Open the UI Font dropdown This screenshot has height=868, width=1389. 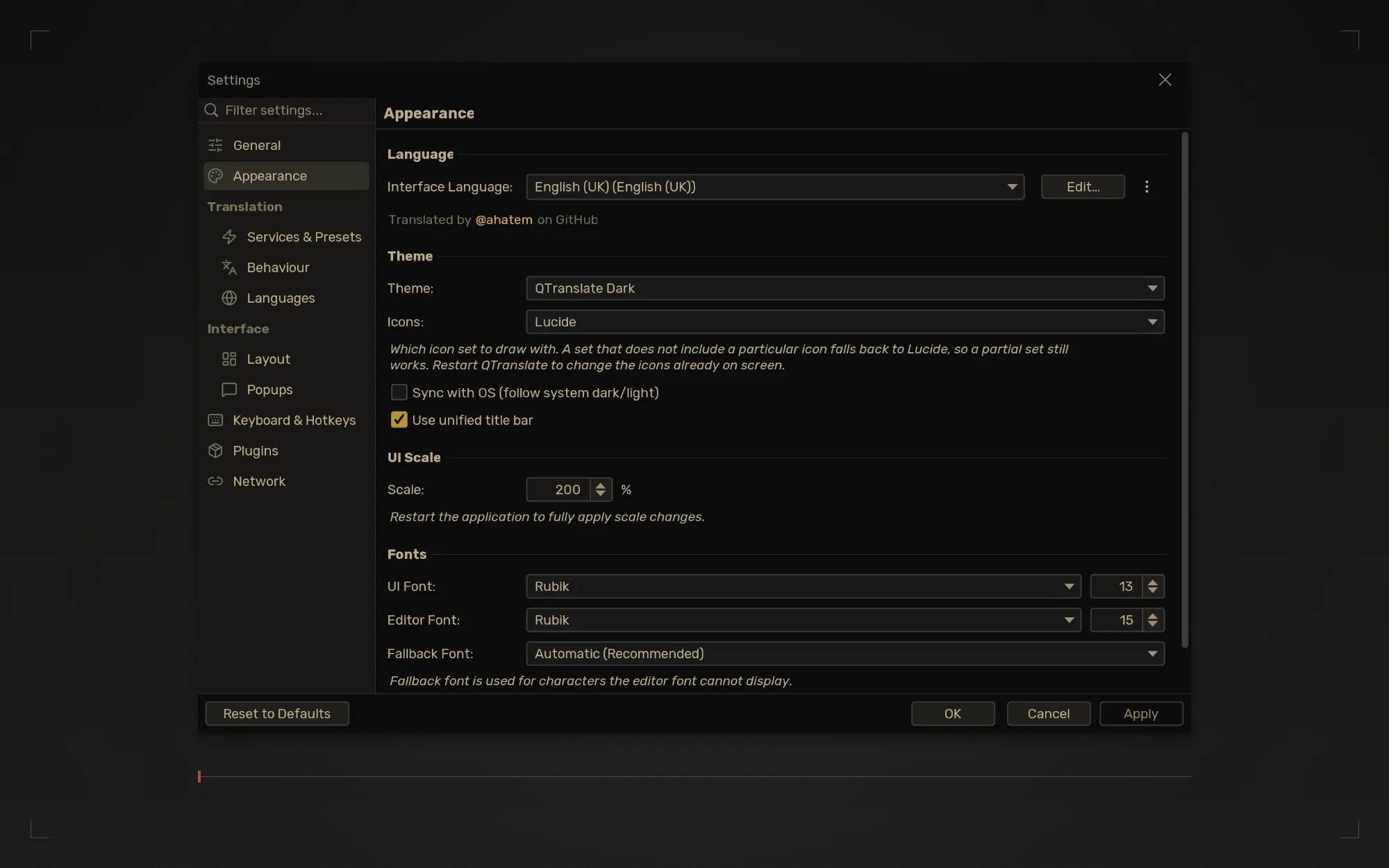click(x=804, y=586)
